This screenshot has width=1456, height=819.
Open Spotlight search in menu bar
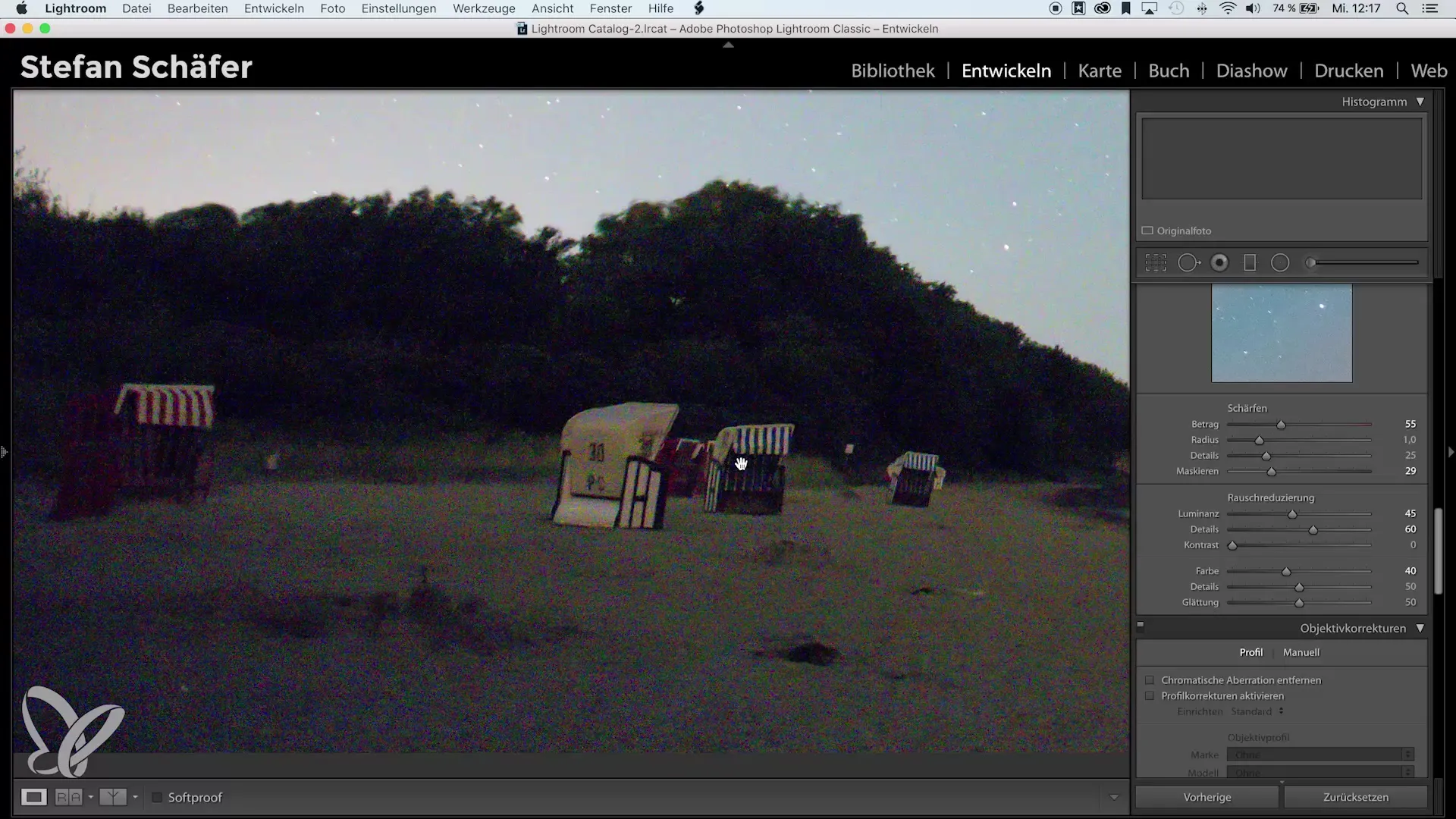click(1403, 8)
